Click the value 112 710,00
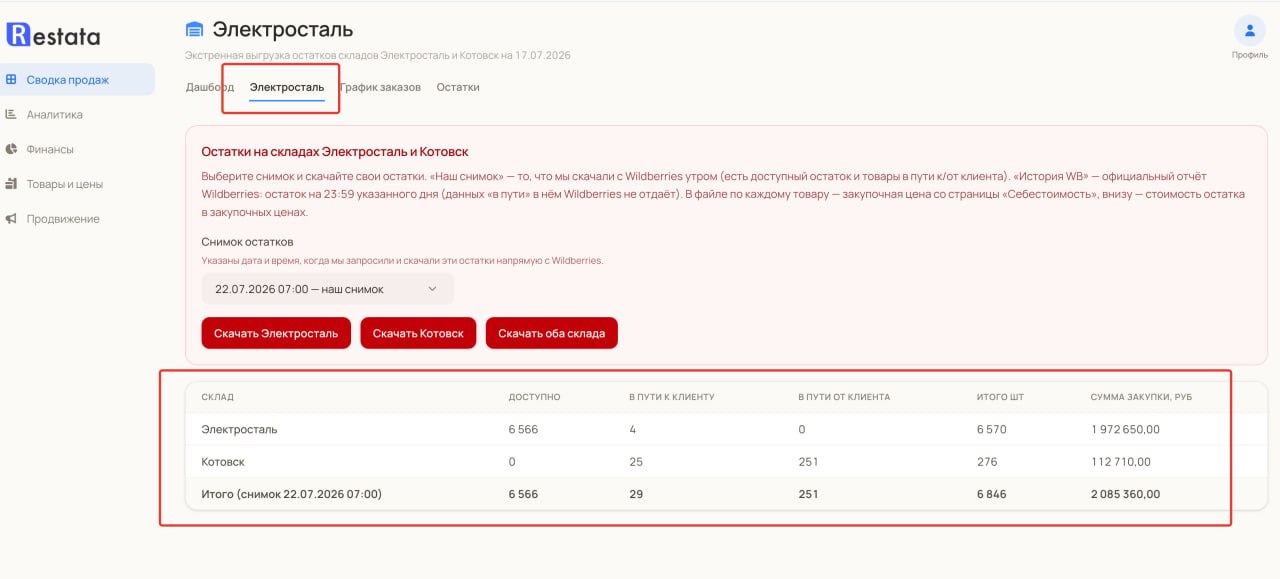The width and height of the screenshot is (1280, 579). pyautogui.click(x=1121, y=462)
